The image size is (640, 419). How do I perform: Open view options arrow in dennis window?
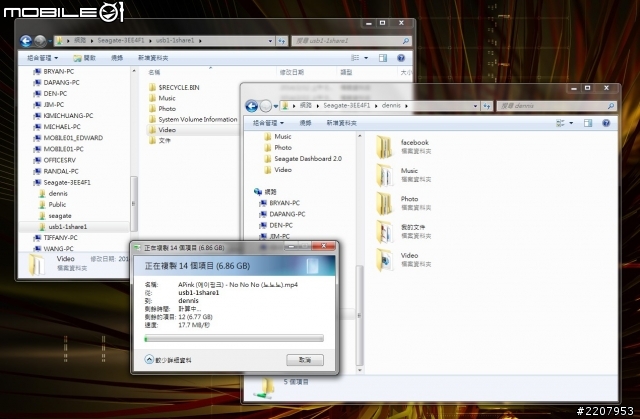point(571,123)
